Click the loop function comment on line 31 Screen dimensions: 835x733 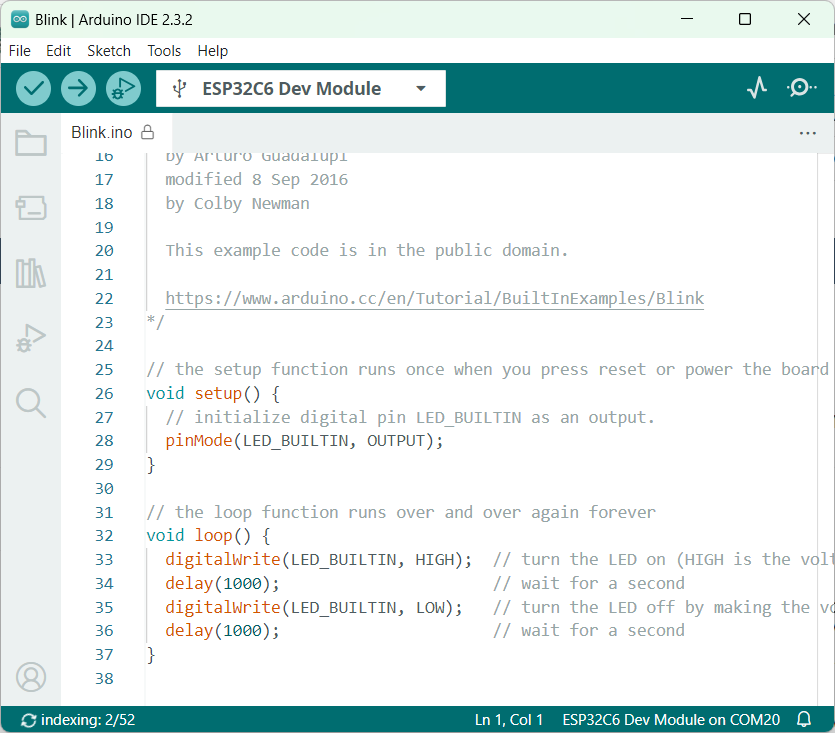click(x=401, y=512)
